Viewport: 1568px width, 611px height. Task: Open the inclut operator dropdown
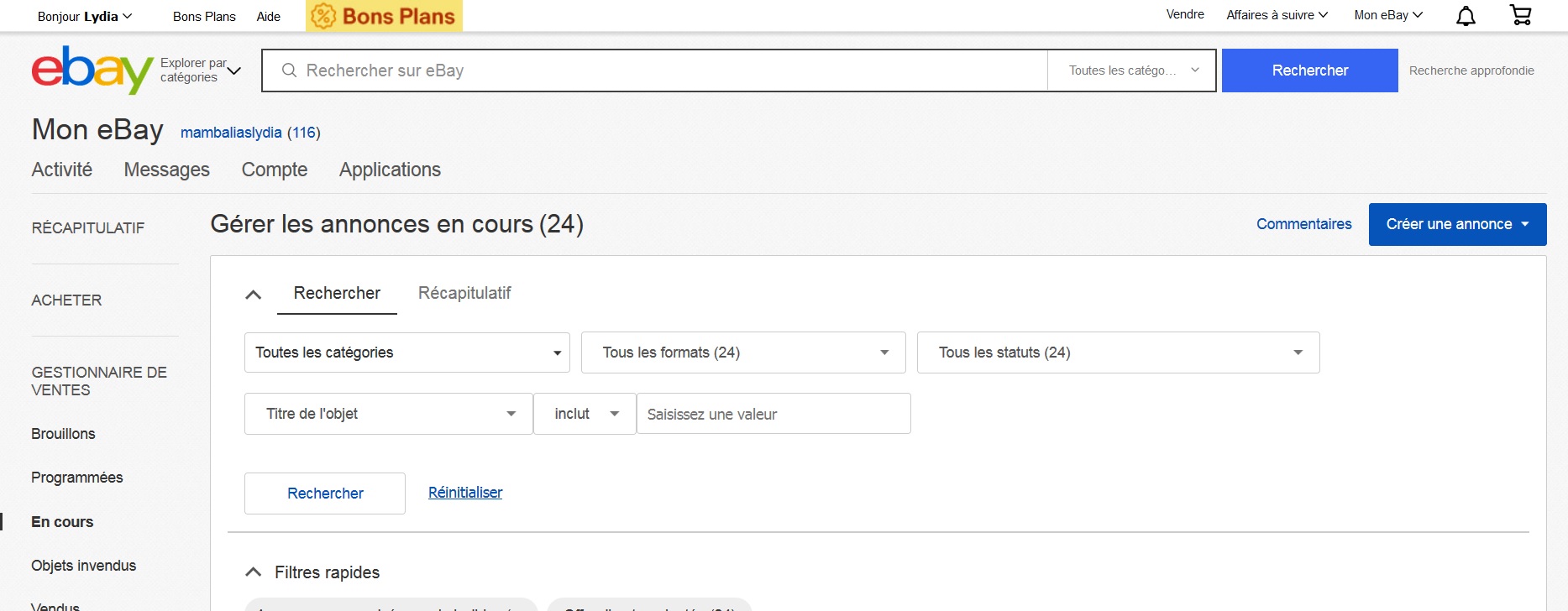pyautogui.click(x=585, y=414)
